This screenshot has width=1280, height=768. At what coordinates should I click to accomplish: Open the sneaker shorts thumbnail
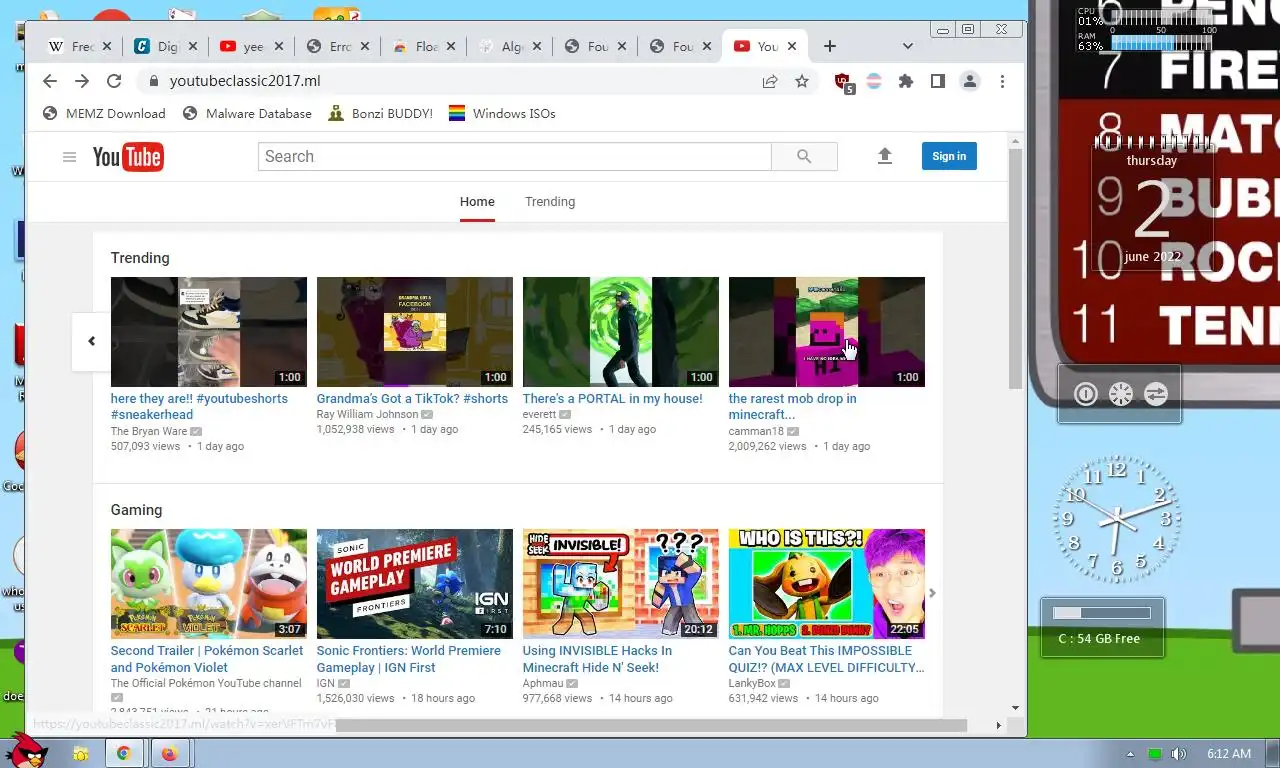coord(209,332)
